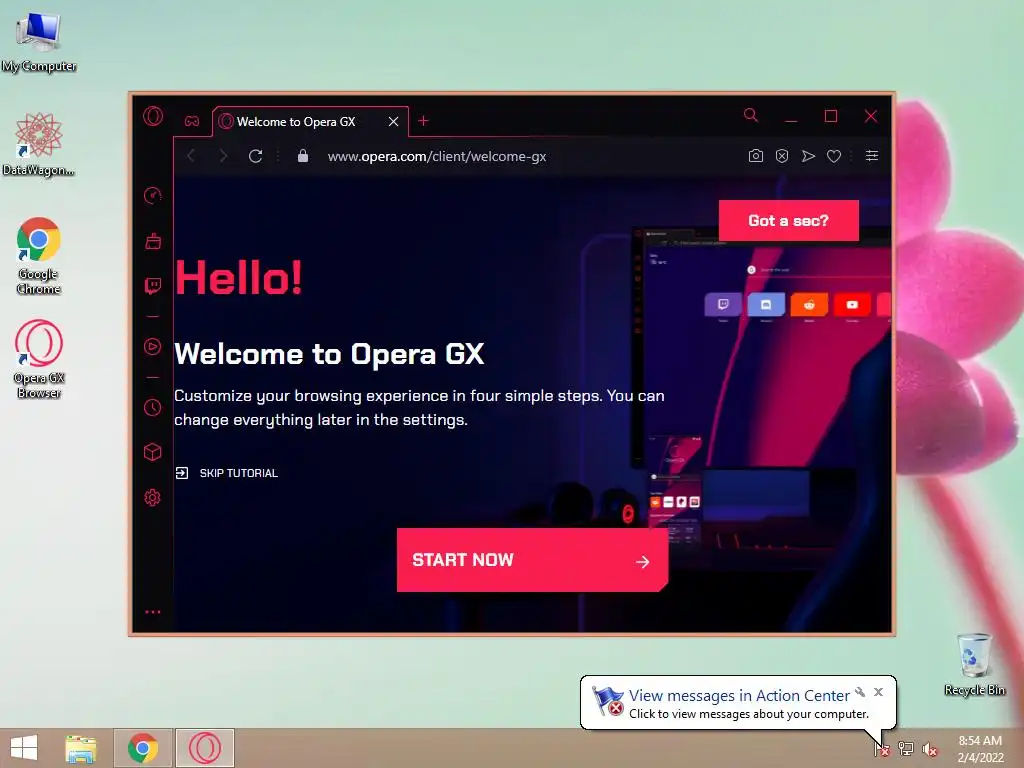
Task: Open balloon notification settings wrench icon
Action: 860,692
